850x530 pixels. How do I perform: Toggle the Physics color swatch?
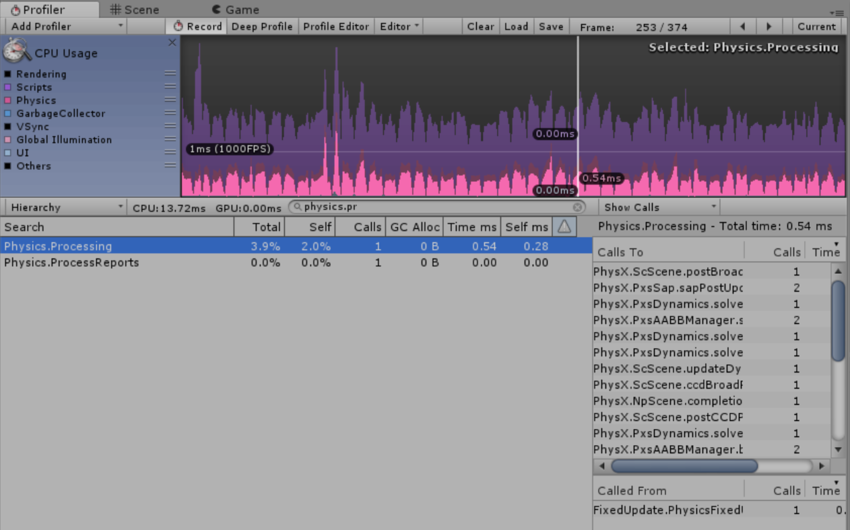tap(8, 100)
